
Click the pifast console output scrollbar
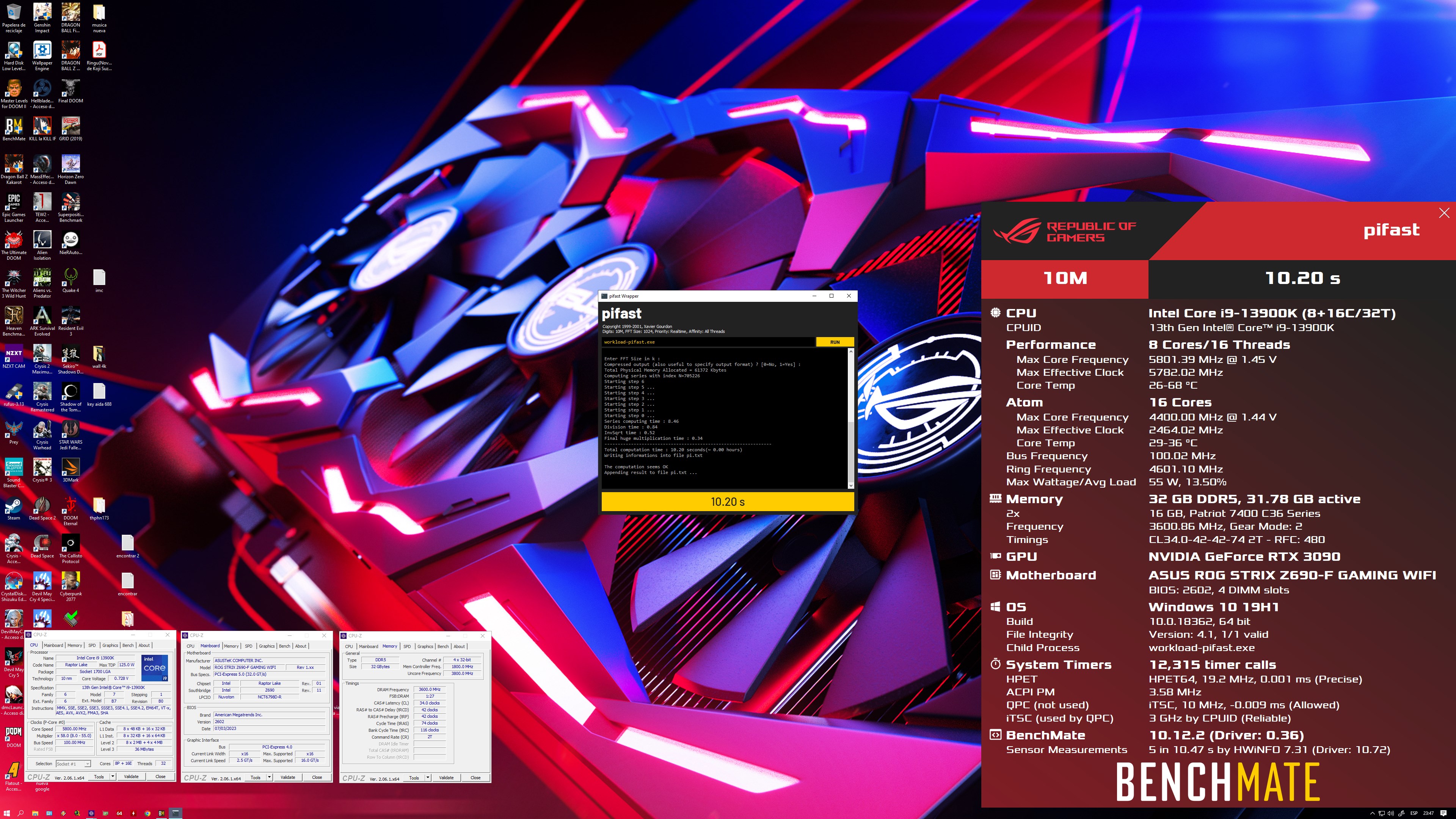(850, 418)
